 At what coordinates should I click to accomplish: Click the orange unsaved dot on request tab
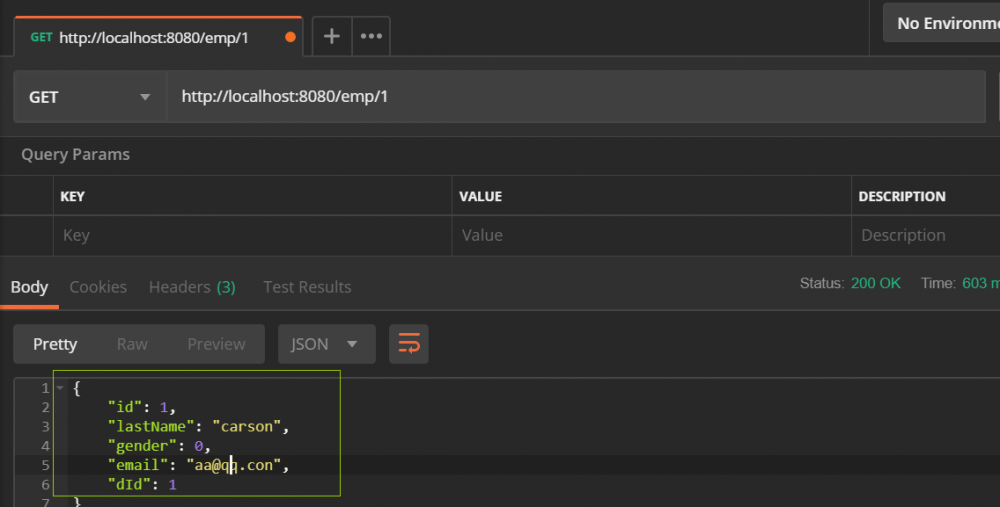tap(291, 37)
